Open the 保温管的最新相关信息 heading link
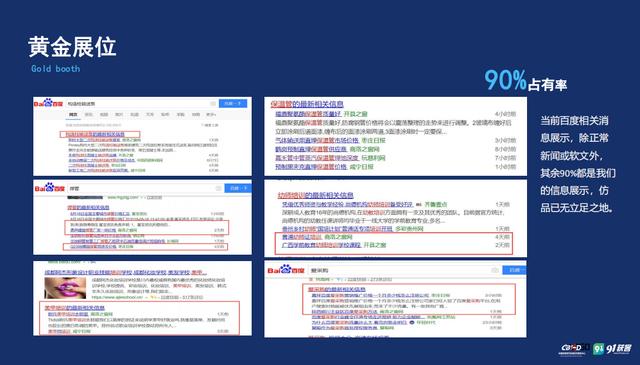The image size is (640, 365). click(307, 104)
